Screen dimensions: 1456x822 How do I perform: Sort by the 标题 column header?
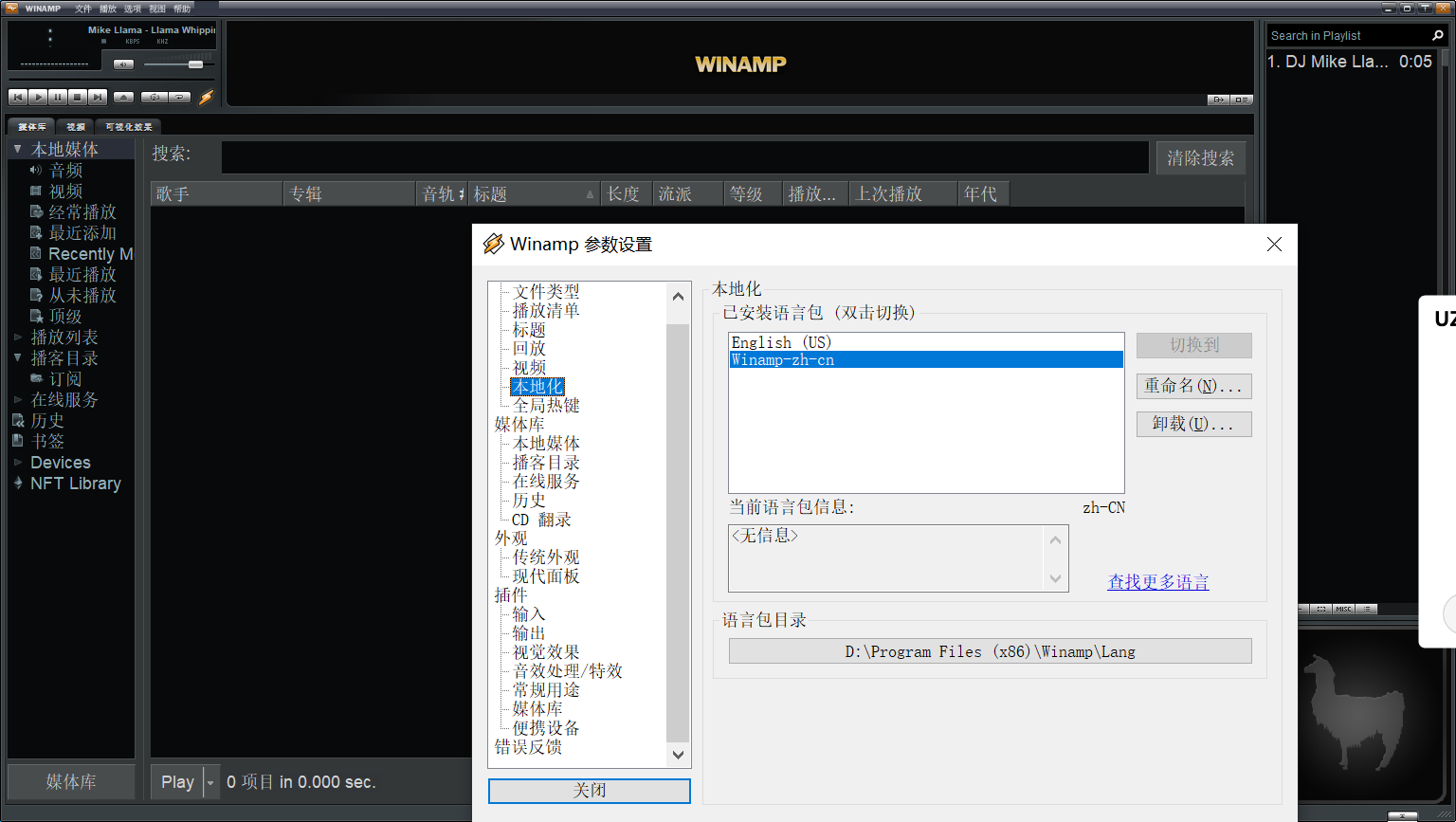click(535, 193)
